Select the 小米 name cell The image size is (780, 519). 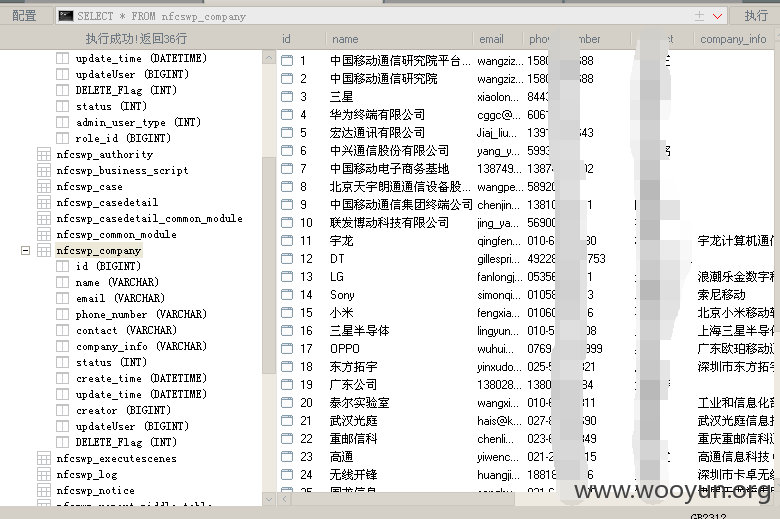click(342, 313)
